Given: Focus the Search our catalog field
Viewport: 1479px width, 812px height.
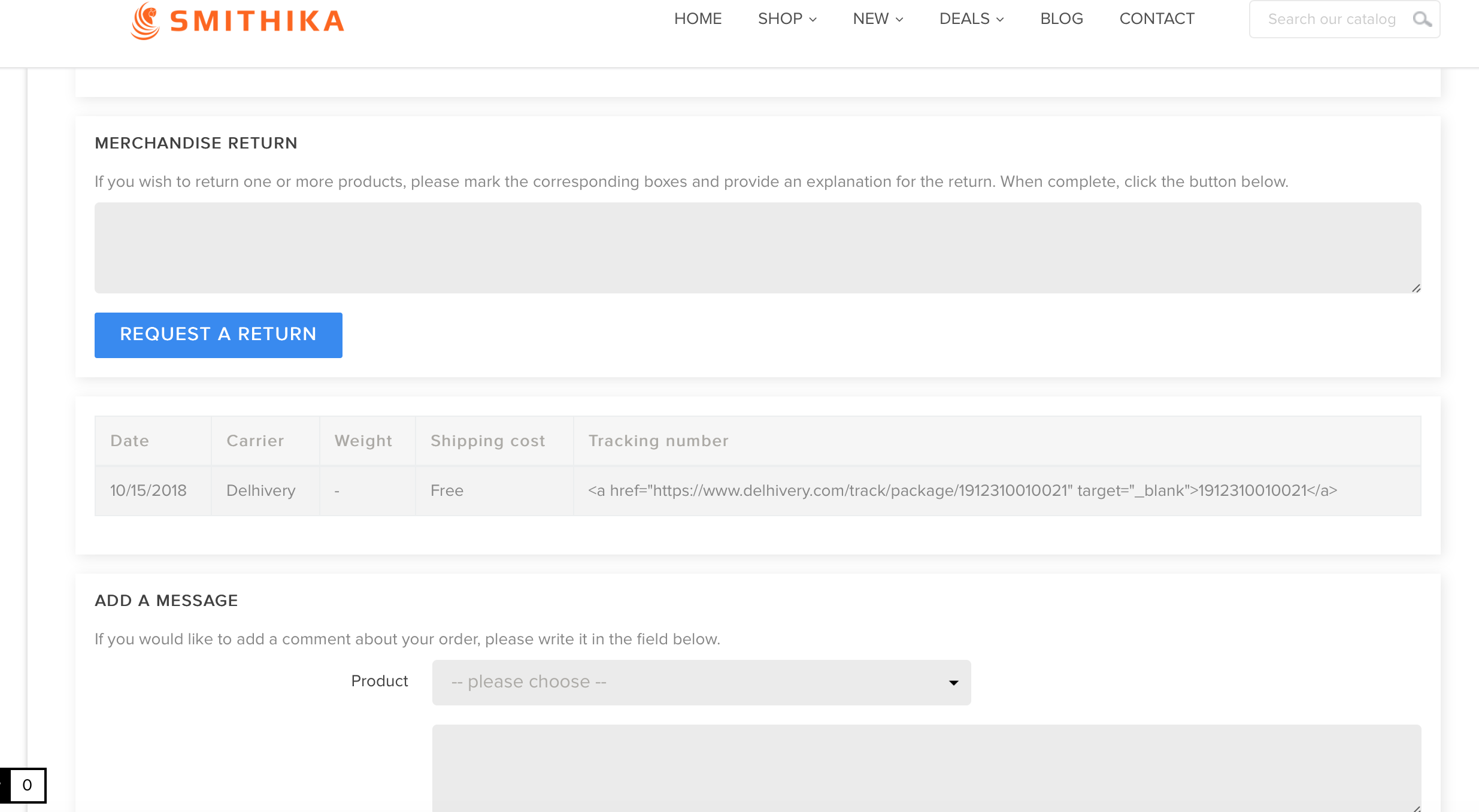Looking at the screenshot, I should coord(1331,19).
